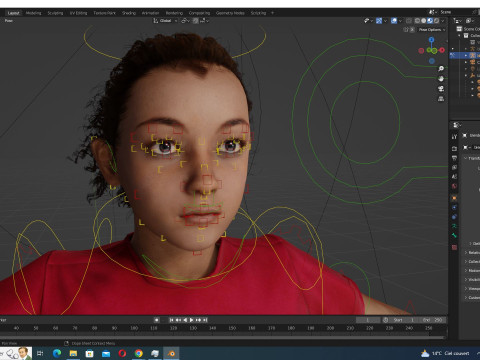
Task: Open the gizmo options dropdown arrow
Action: [x=385, y=21]
